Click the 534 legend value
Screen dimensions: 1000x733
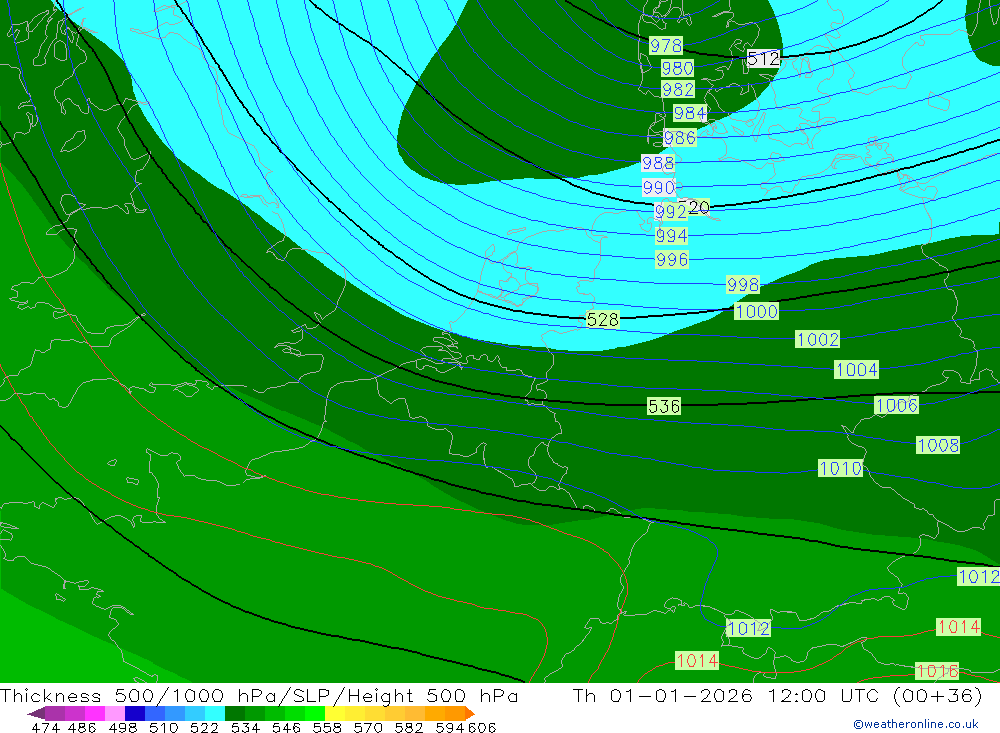pyautogui.click(x=245, y=727)
